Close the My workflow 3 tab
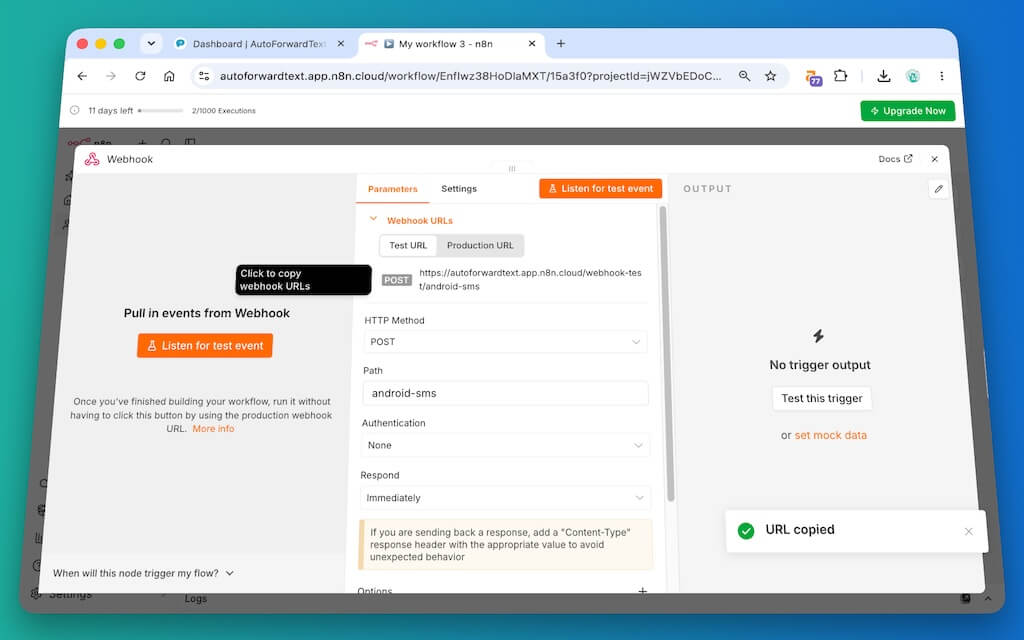 532,44
